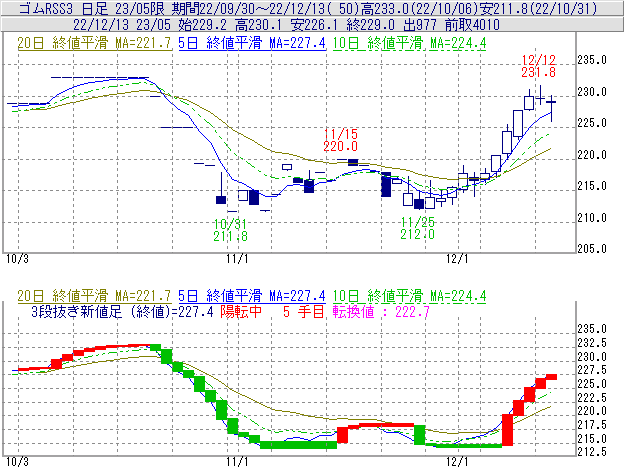Click the '217.5' axis label

point(592,425)
